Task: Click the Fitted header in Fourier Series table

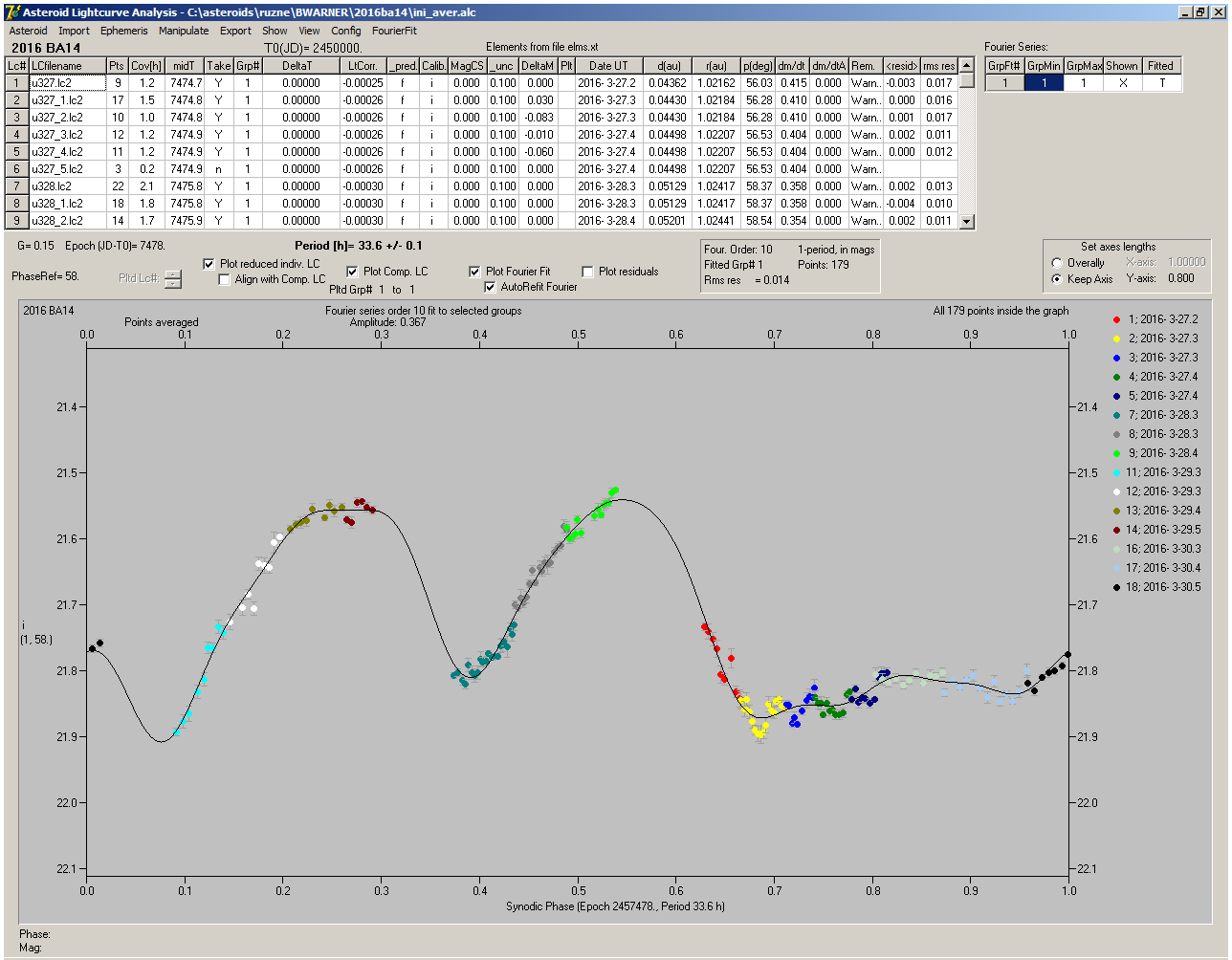Action: pos(1160,66)
